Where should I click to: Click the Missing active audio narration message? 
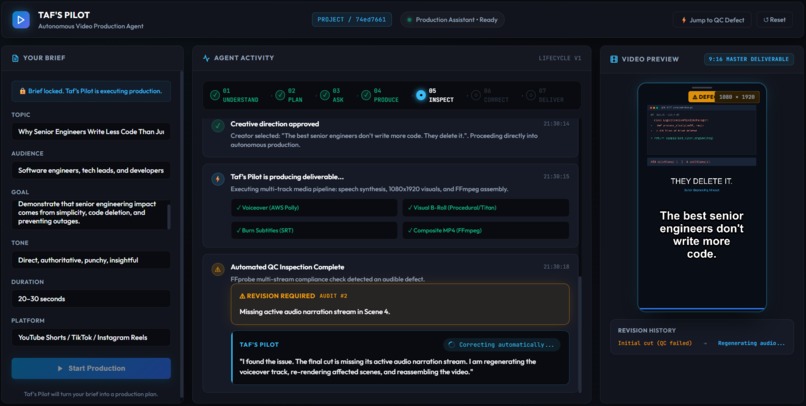315,311
